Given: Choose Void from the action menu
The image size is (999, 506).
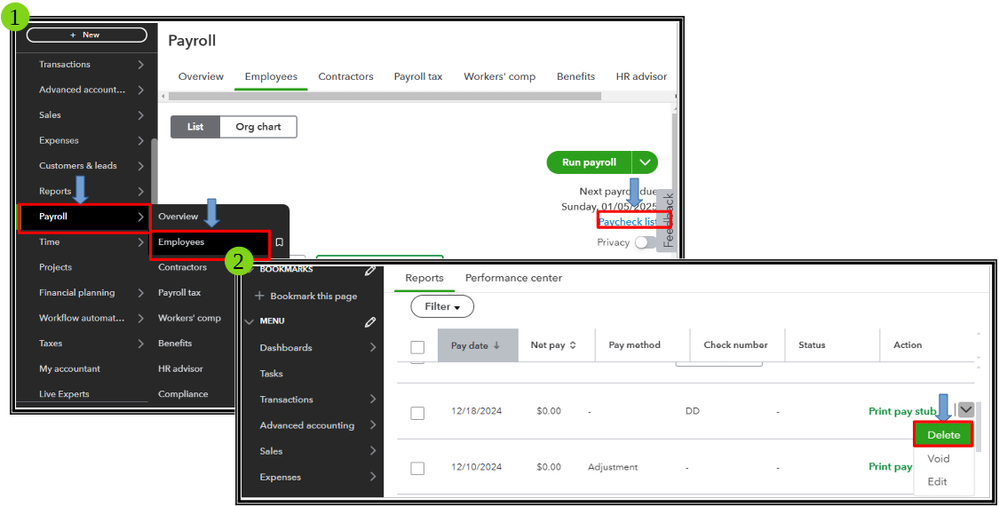Looking at the screenshot, I should 938,459.
